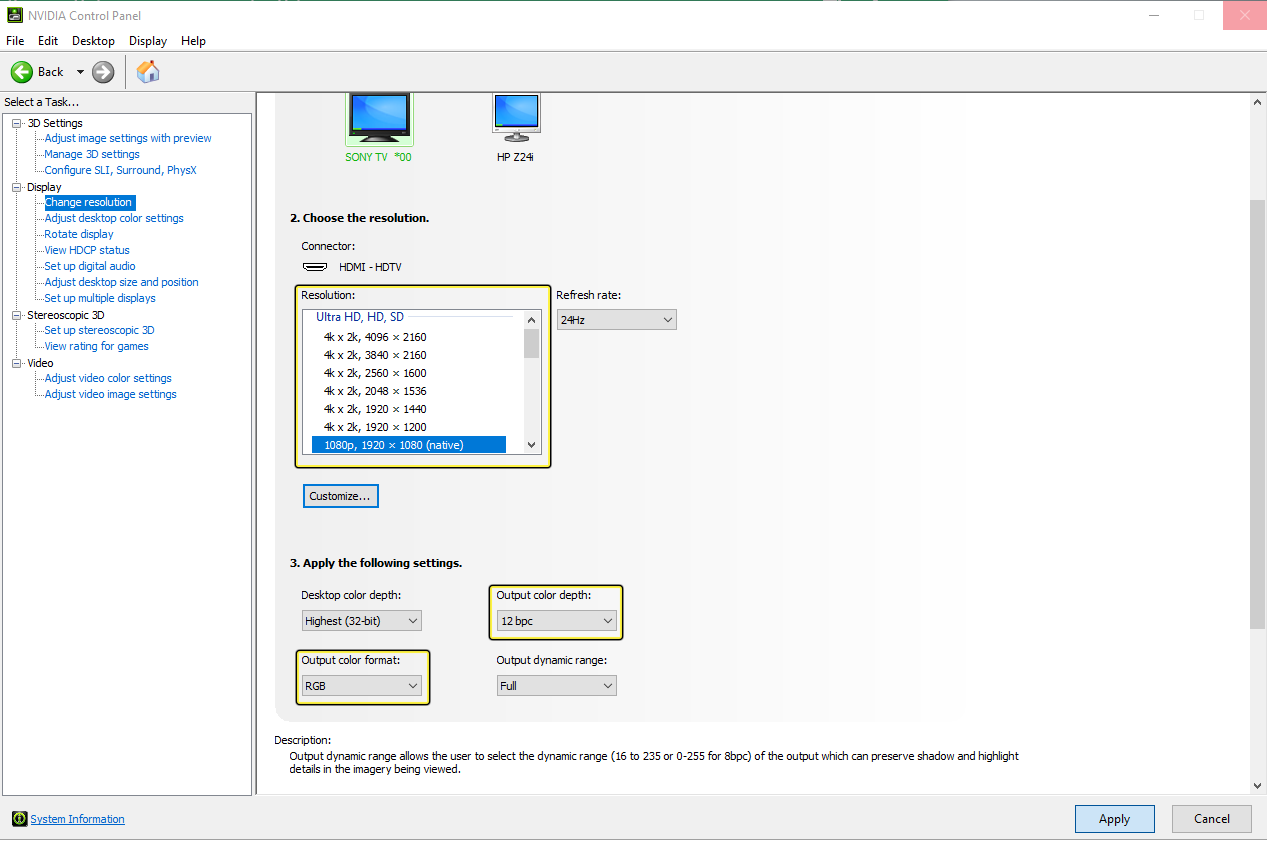1267x841 pixels.
Task: Open the File menu
Action: pos(15,41)
